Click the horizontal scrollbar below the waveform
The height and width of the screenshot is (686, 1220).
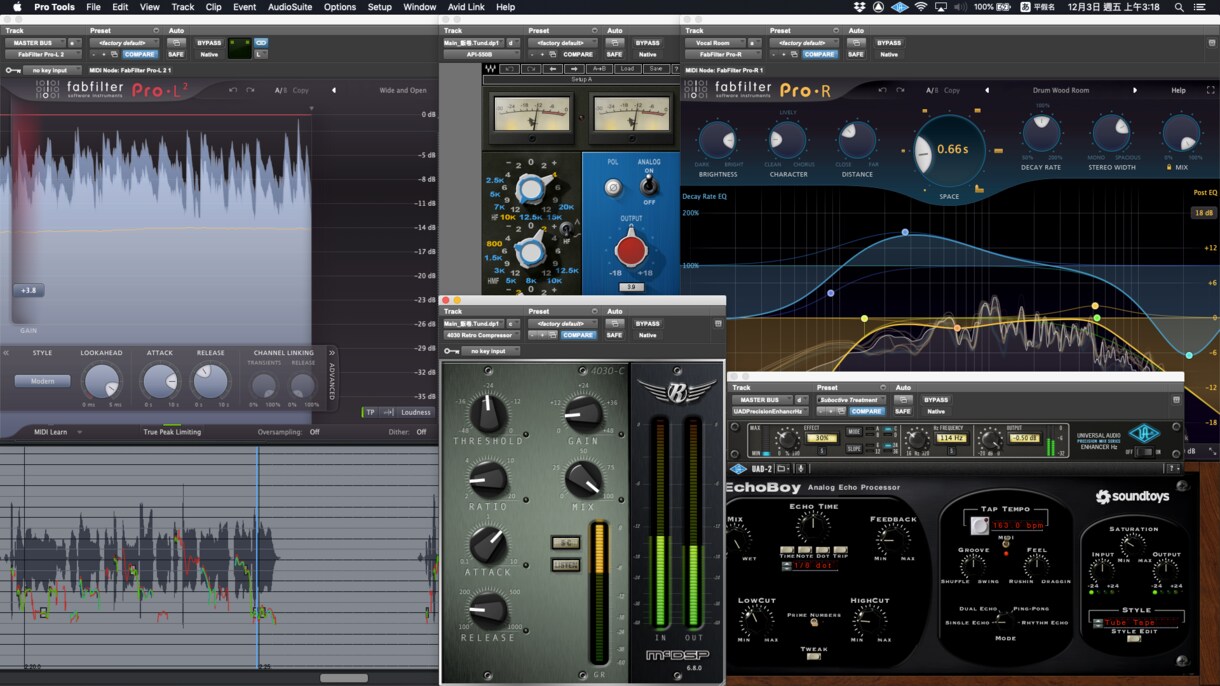coord(344,678)
